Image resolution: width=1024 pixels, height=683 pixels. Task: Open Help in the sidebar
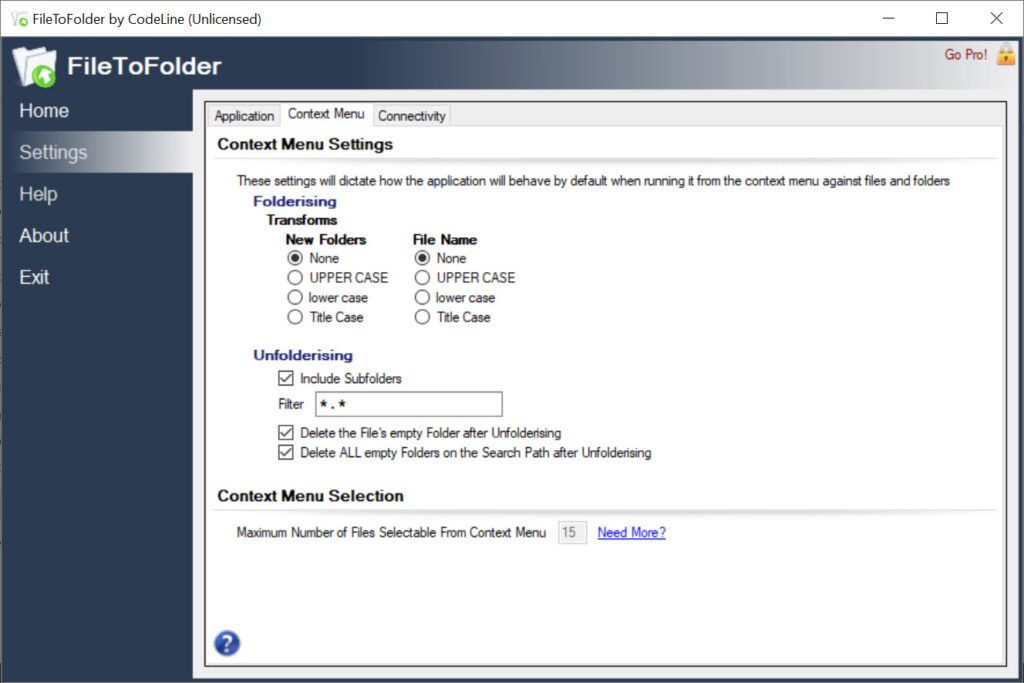click(x=38, y=194)
